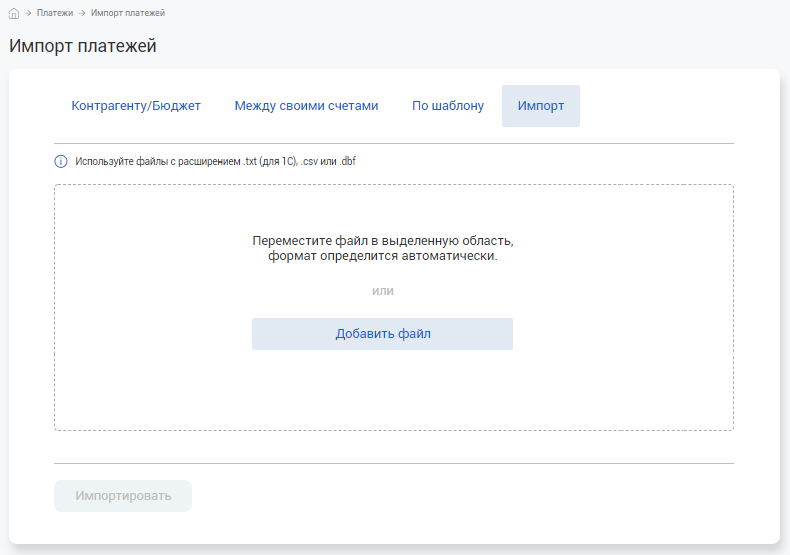Click the hint text about .txt, .csv, .dbf
This screenshot has width=790, height=555.
pyautogui.click(x=216, y=162)
